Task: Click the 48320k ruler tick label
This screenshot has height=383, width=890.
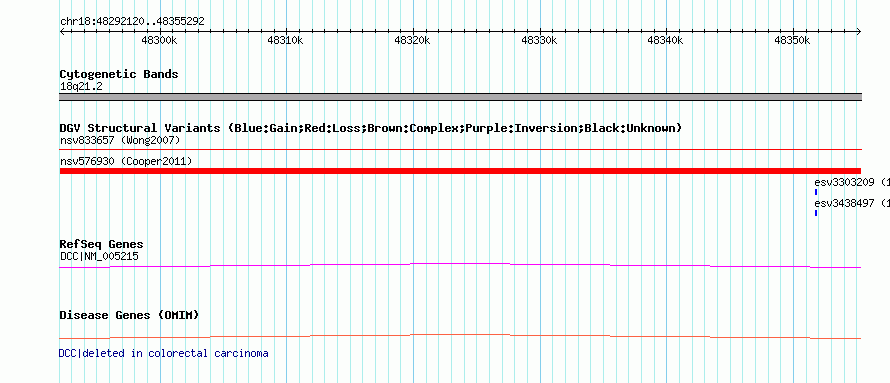Action: [x=413, y=41]
